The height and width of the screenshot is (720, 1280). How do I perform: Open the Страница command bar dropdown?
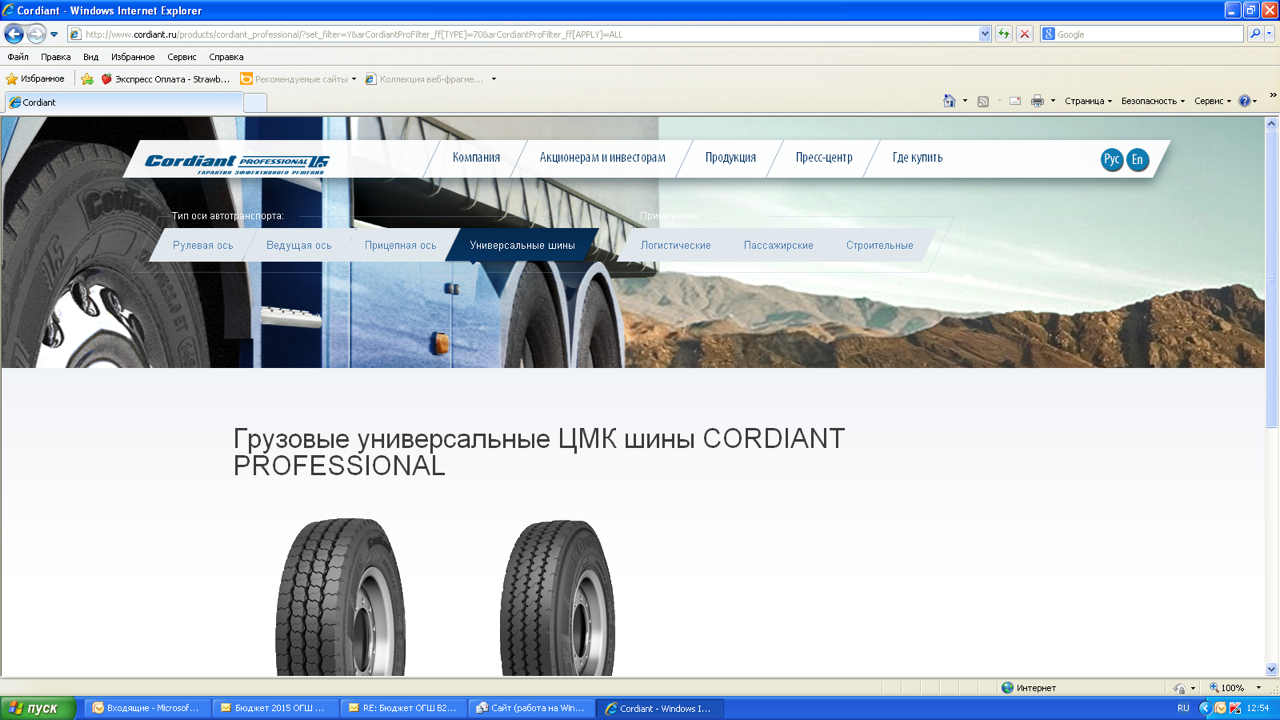(1088, 101)
